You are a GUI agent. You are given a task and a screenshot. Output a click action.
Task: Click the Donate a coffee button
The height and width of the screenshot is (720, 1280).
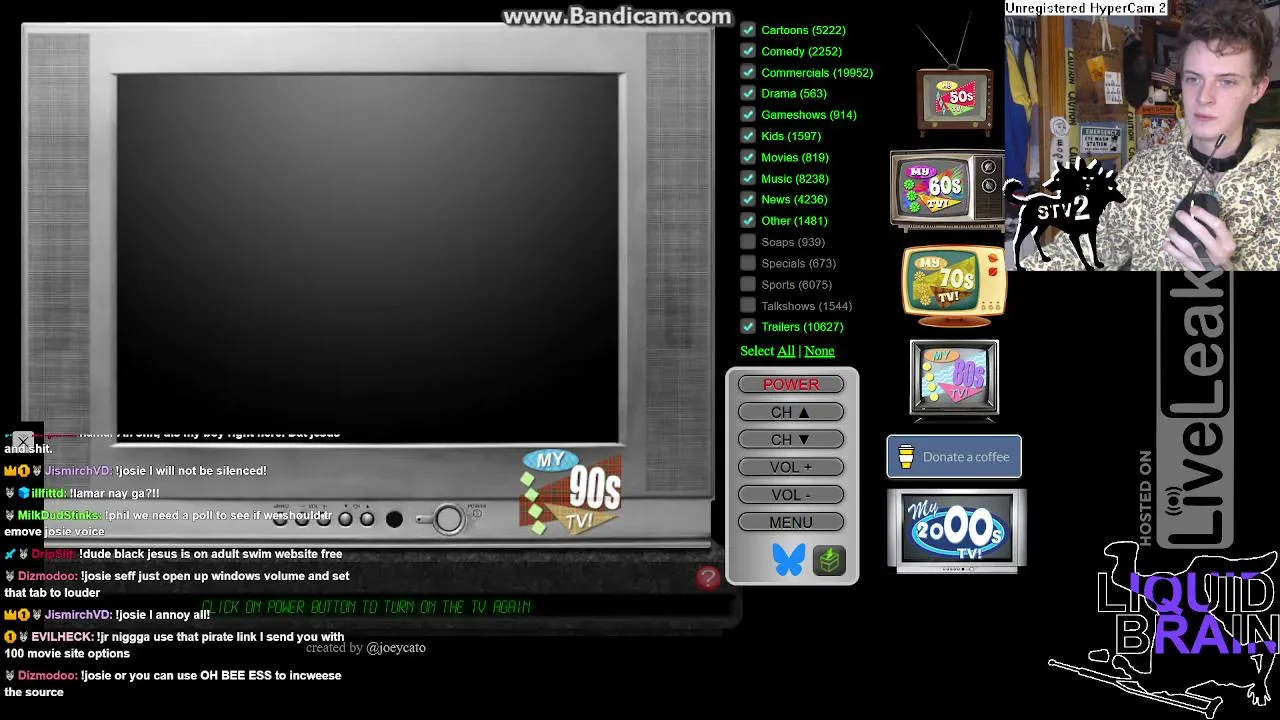[954, 457]
